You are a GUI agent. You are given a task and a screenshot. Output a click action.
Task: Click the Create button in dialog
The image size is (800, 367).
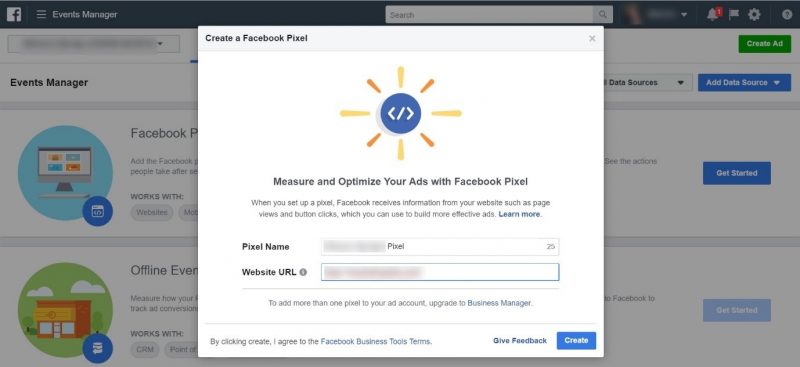(576, 340)
